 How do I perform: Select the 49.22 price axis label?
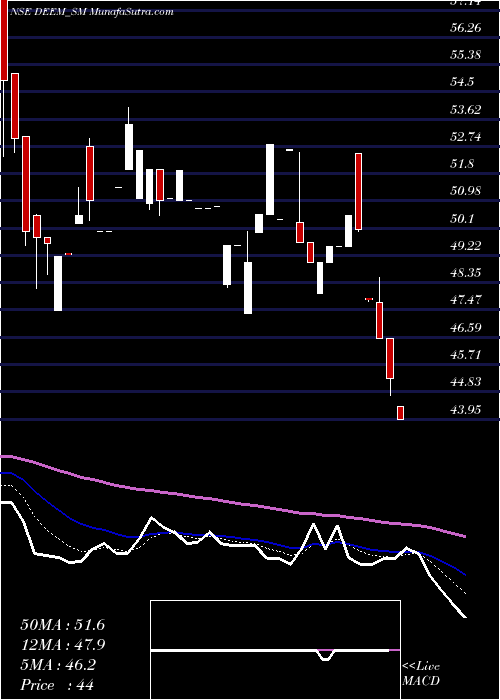(x=465, y=246)
